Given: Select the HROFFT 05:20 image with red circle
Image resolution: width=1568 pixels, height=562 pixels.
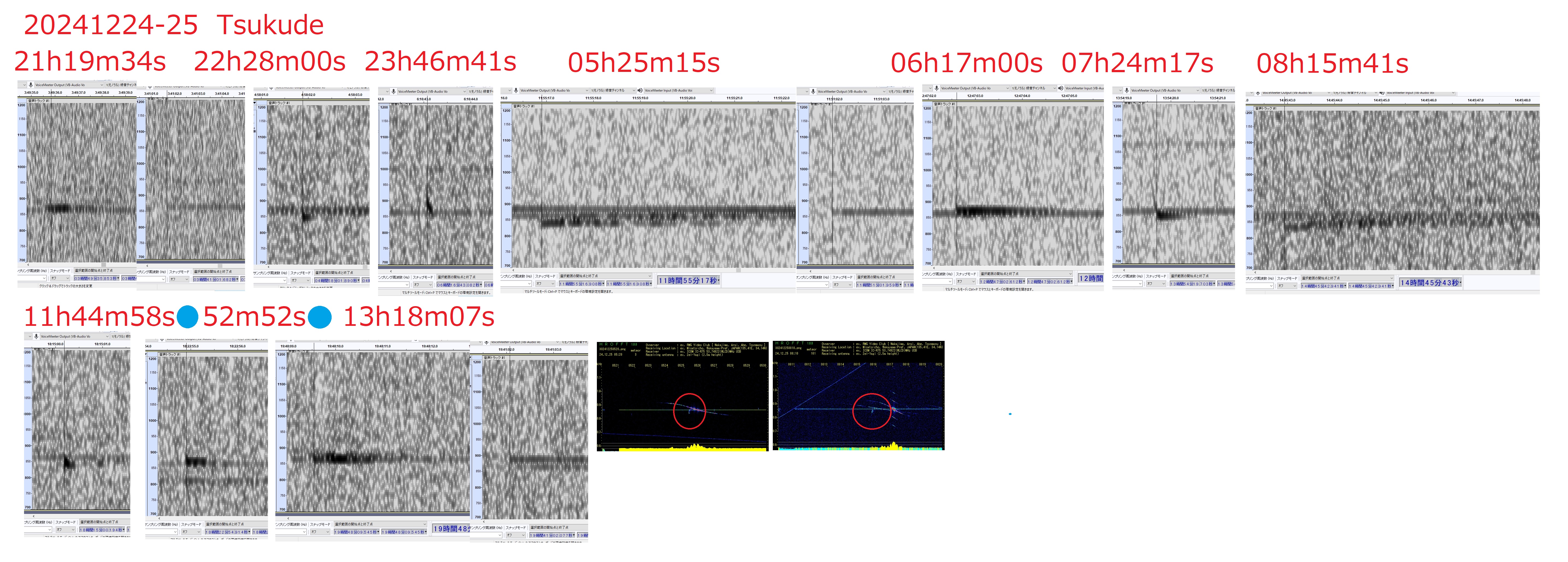Looking at the screenshot, I should (682, 396).
